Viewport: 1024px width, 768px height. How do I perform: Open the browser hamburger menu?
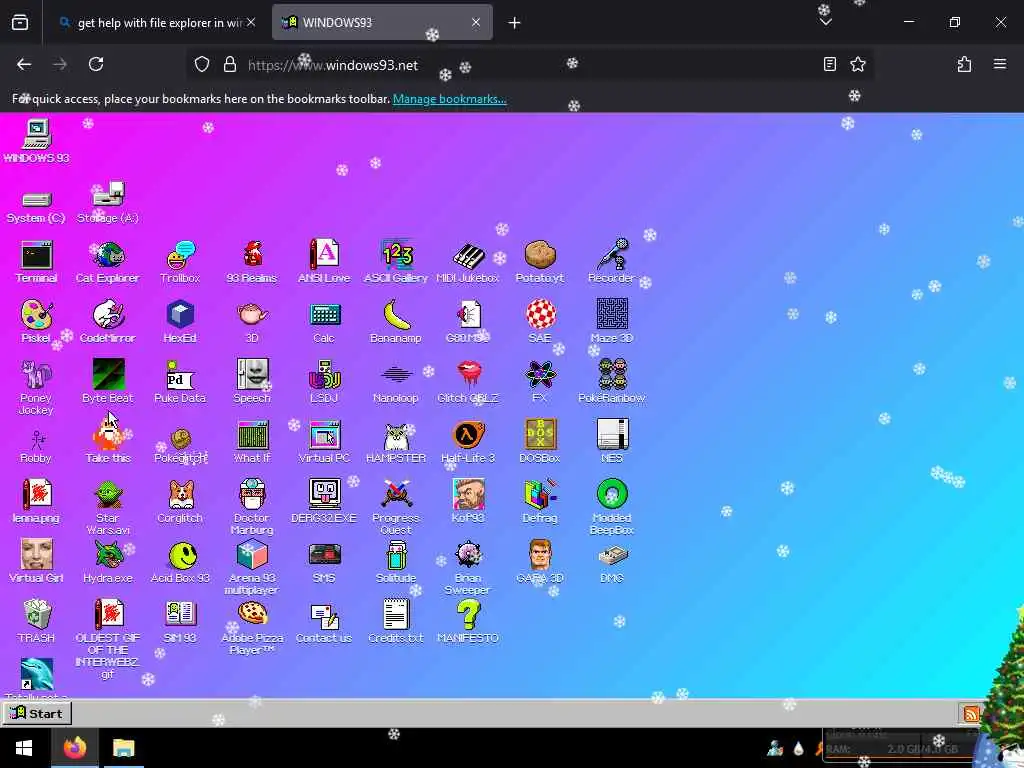tap(1000, 64)
